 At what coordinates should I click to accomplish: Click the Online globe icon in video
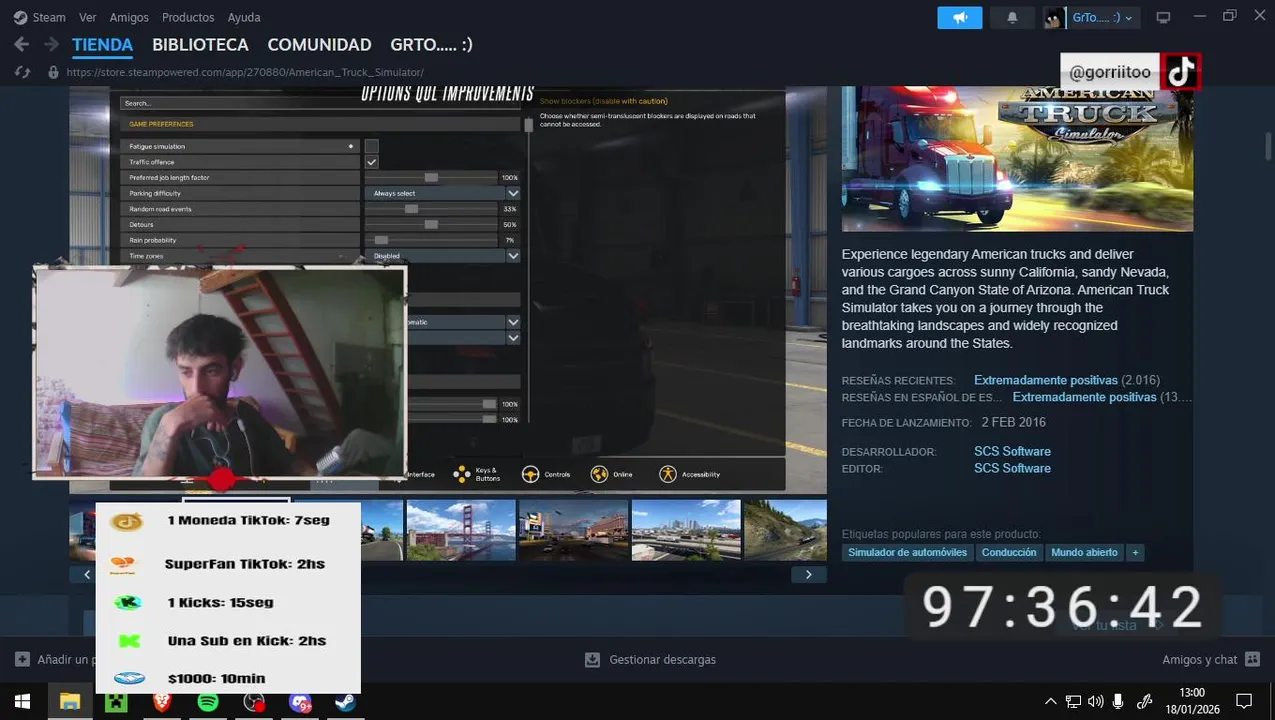coord(599,474)
